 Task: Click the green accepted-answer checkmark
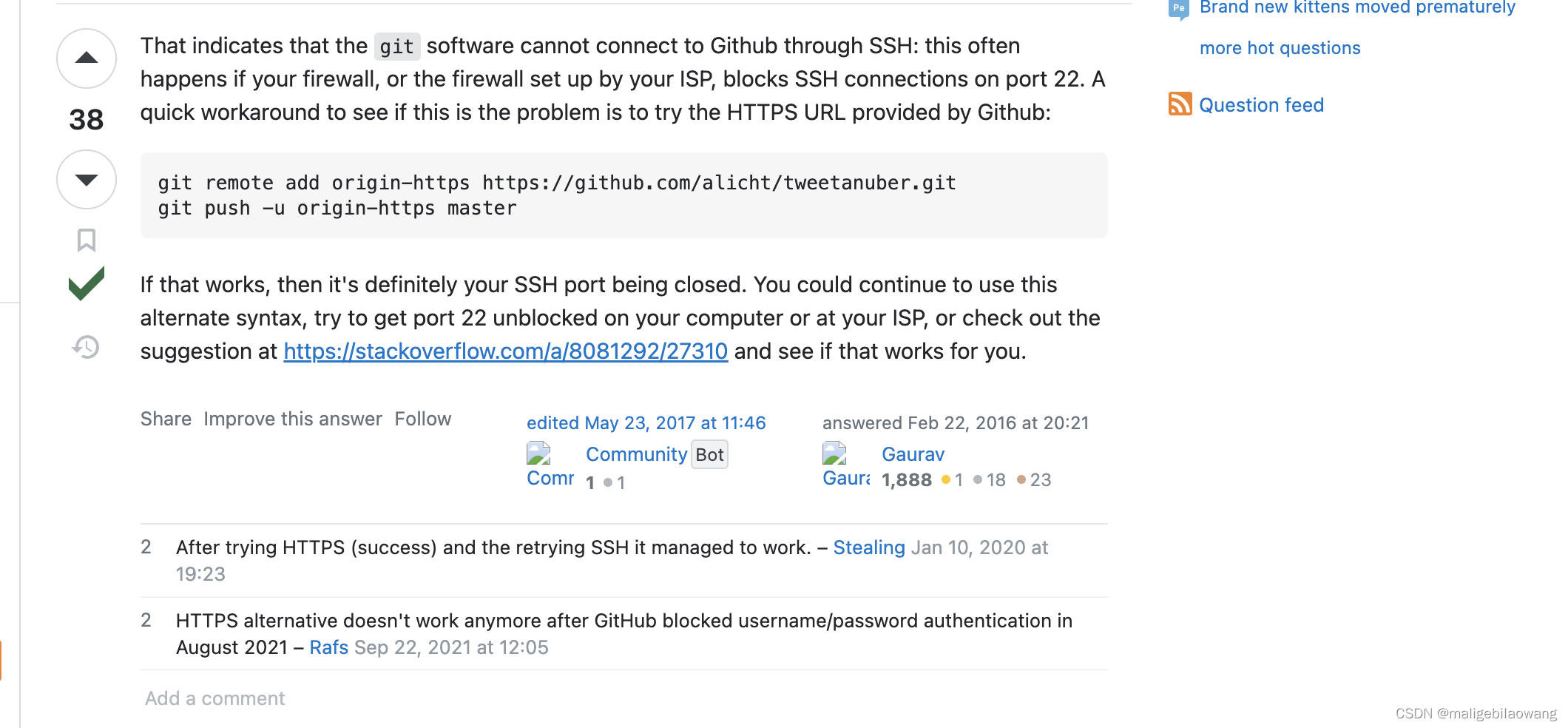coord(86,283)
